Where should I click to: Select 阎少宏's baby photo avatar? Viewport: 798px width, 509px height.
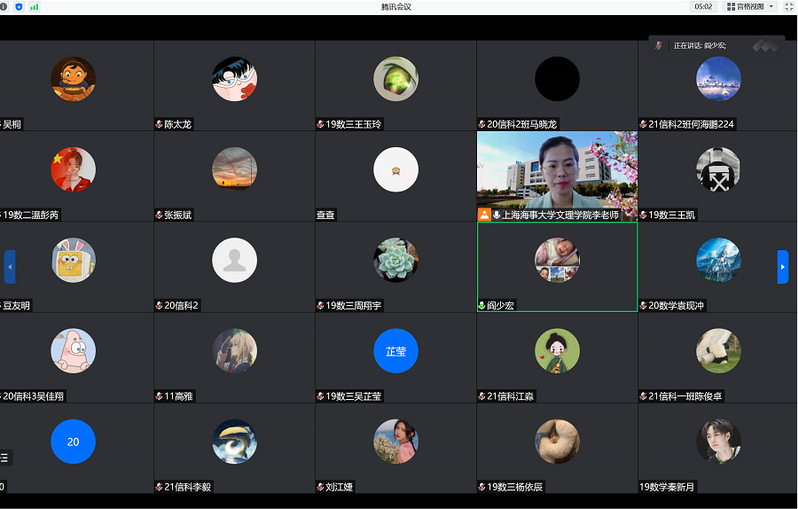click(557, 260)
